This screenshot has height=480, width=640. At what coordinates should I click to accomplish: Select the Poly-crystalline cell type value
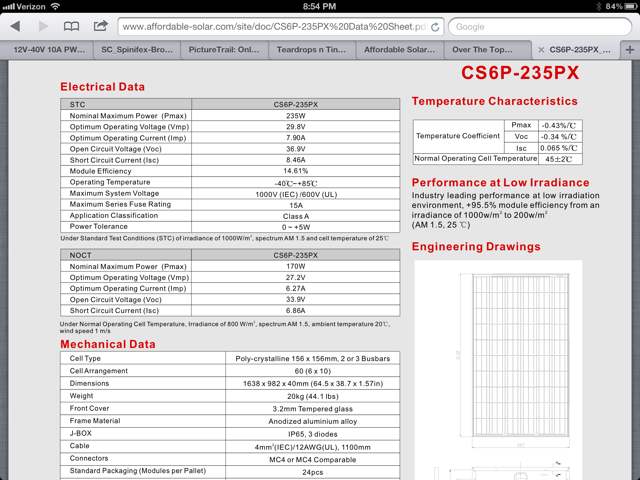[313, 359]
